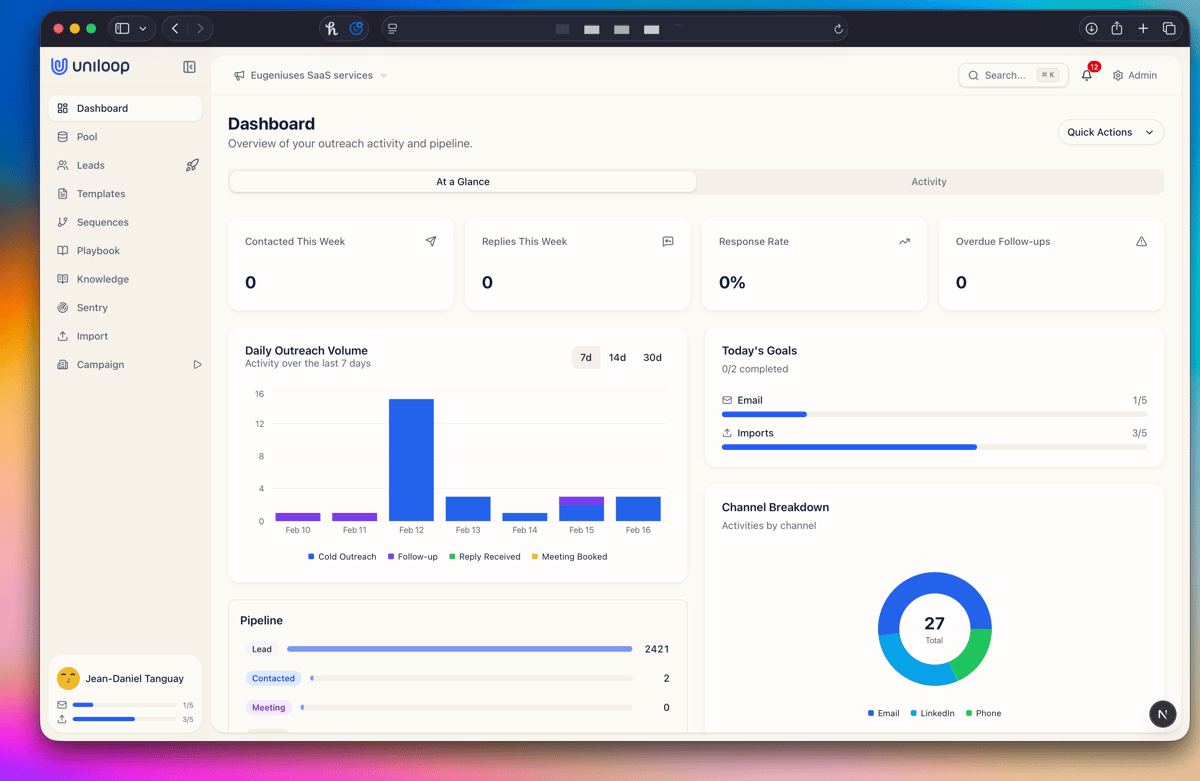Reload the page

click(838, 29)
